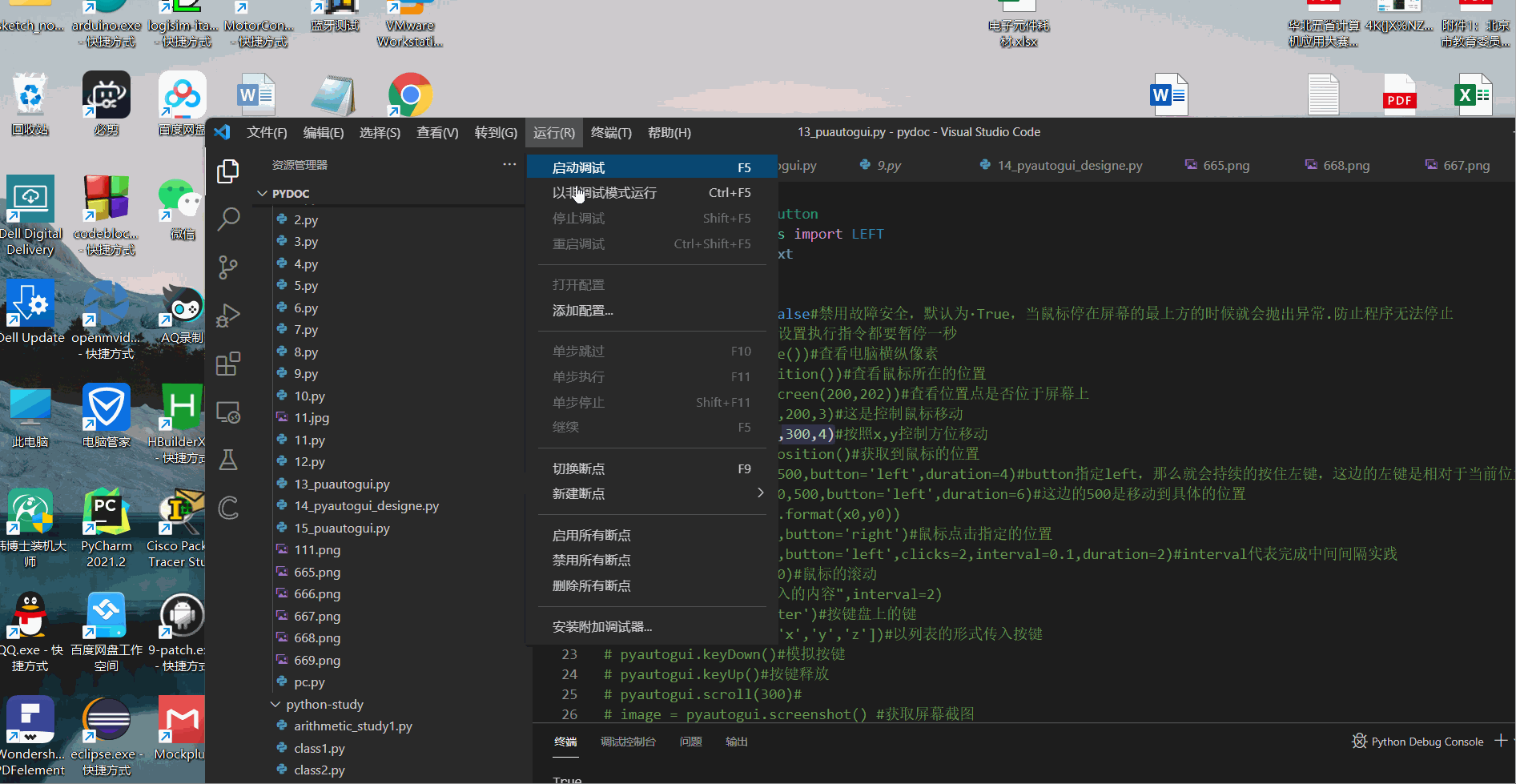Screen dimensions: 1516x784
Task: Open explorer panel more actions ellipsis
Action: click(x=509, y=164)
